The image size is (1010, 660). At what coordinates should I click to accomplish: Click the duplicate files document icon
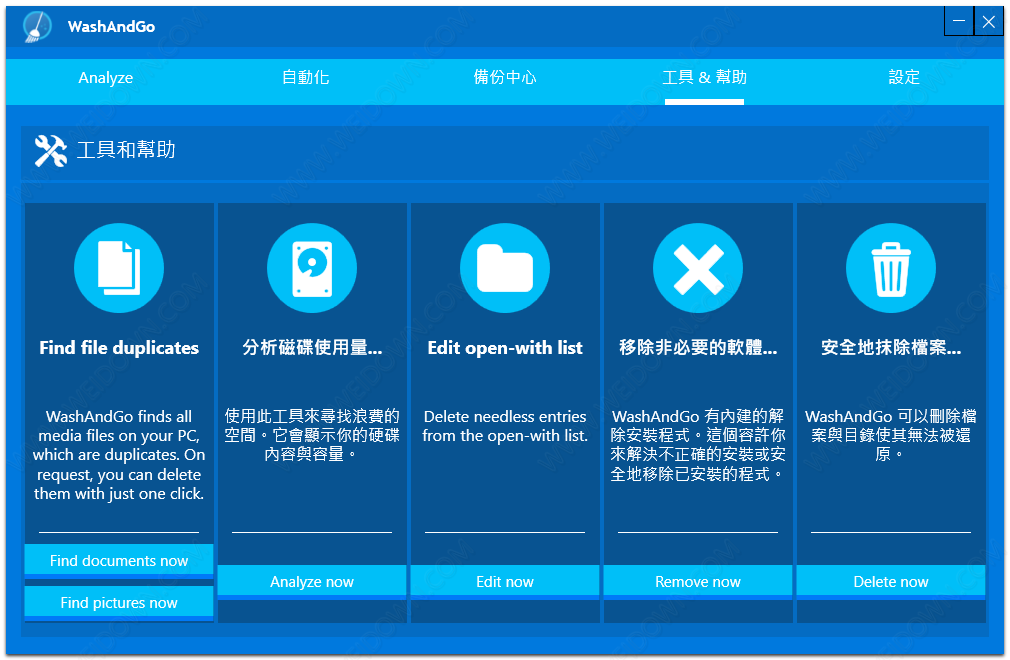pos(119,268)
